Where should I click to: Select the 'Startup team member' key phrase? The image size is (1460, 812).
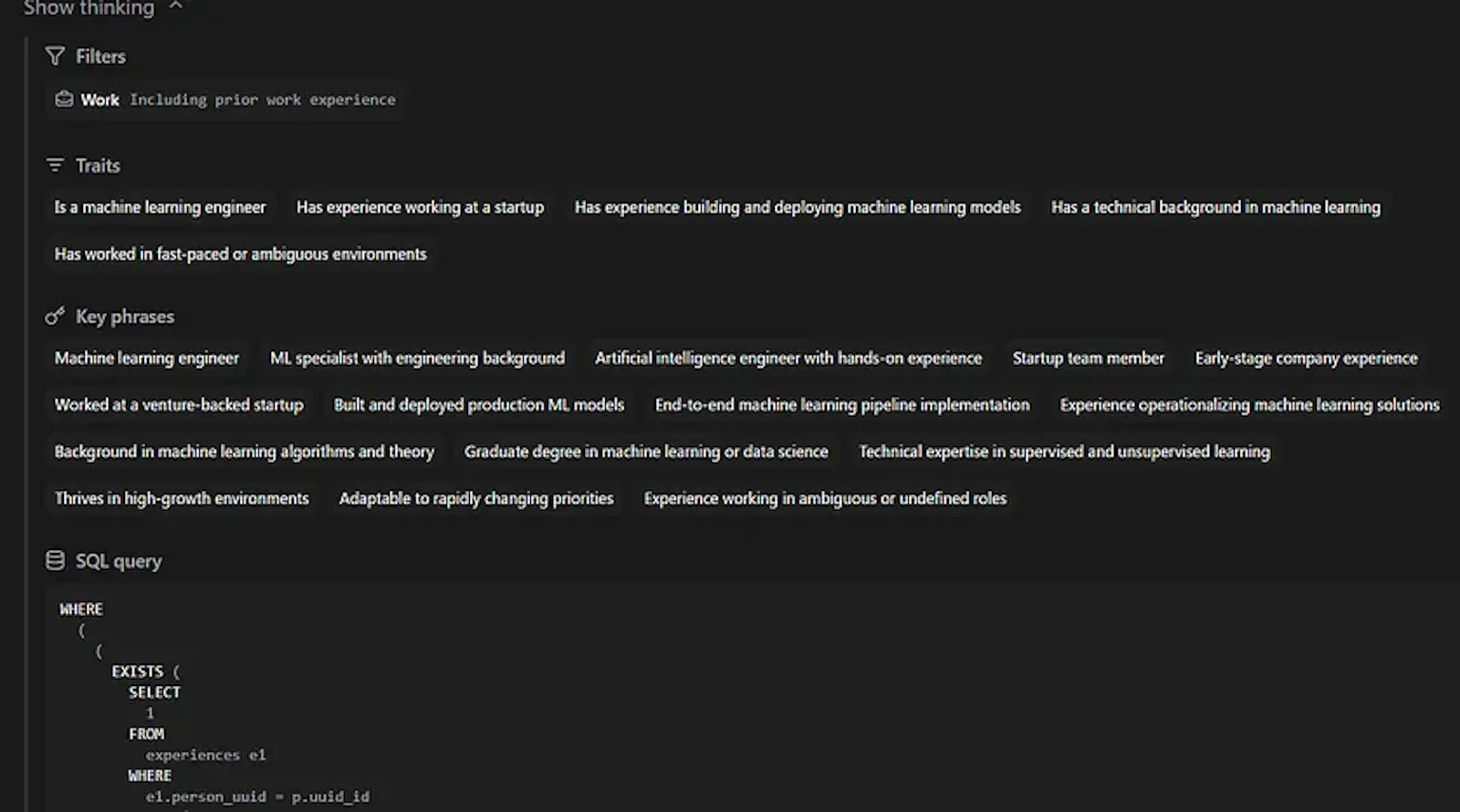tap(1088, 358)
